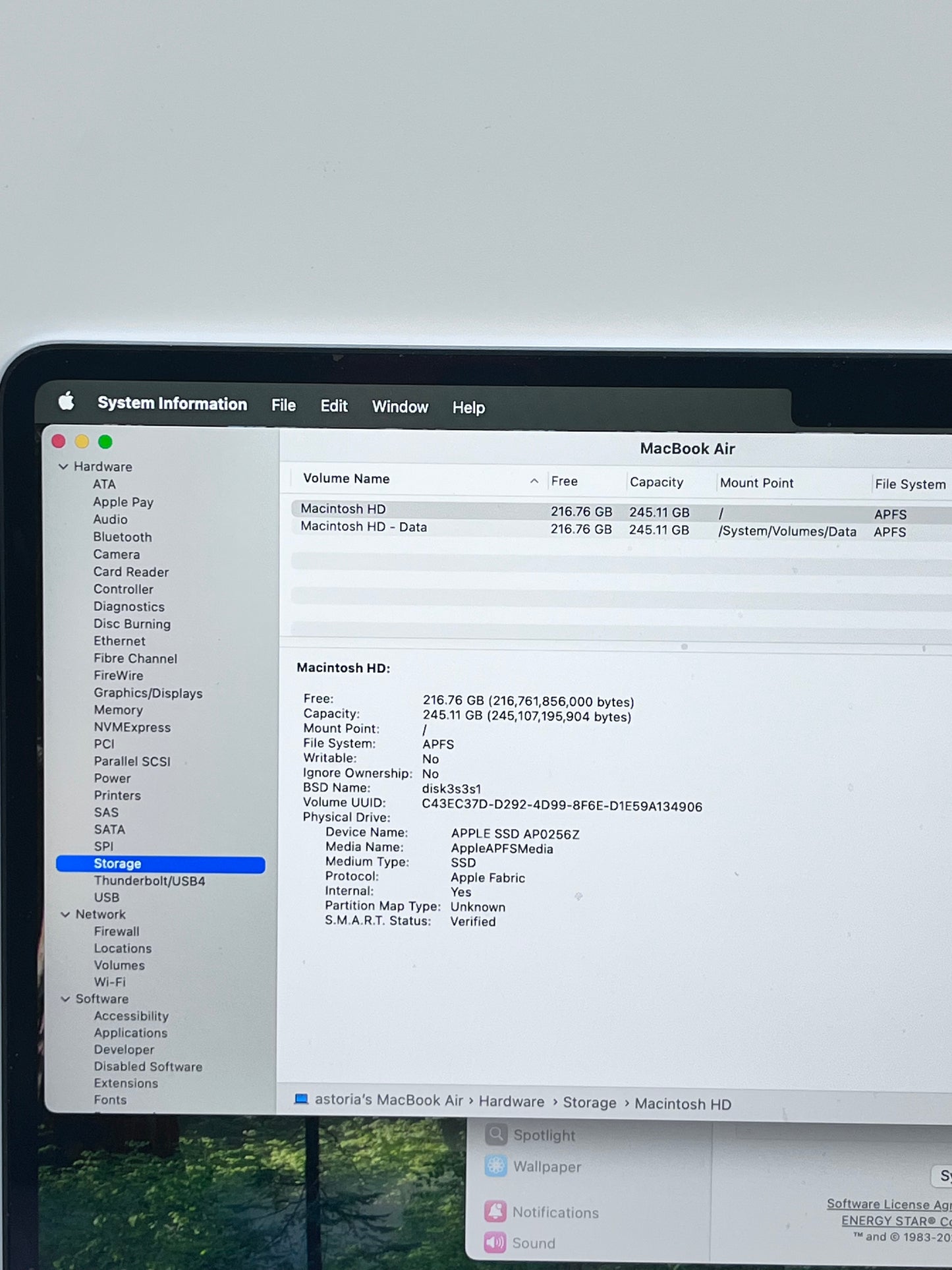
Task: Select Macintosh HD volume row
Action: click(x=621, y=511)
